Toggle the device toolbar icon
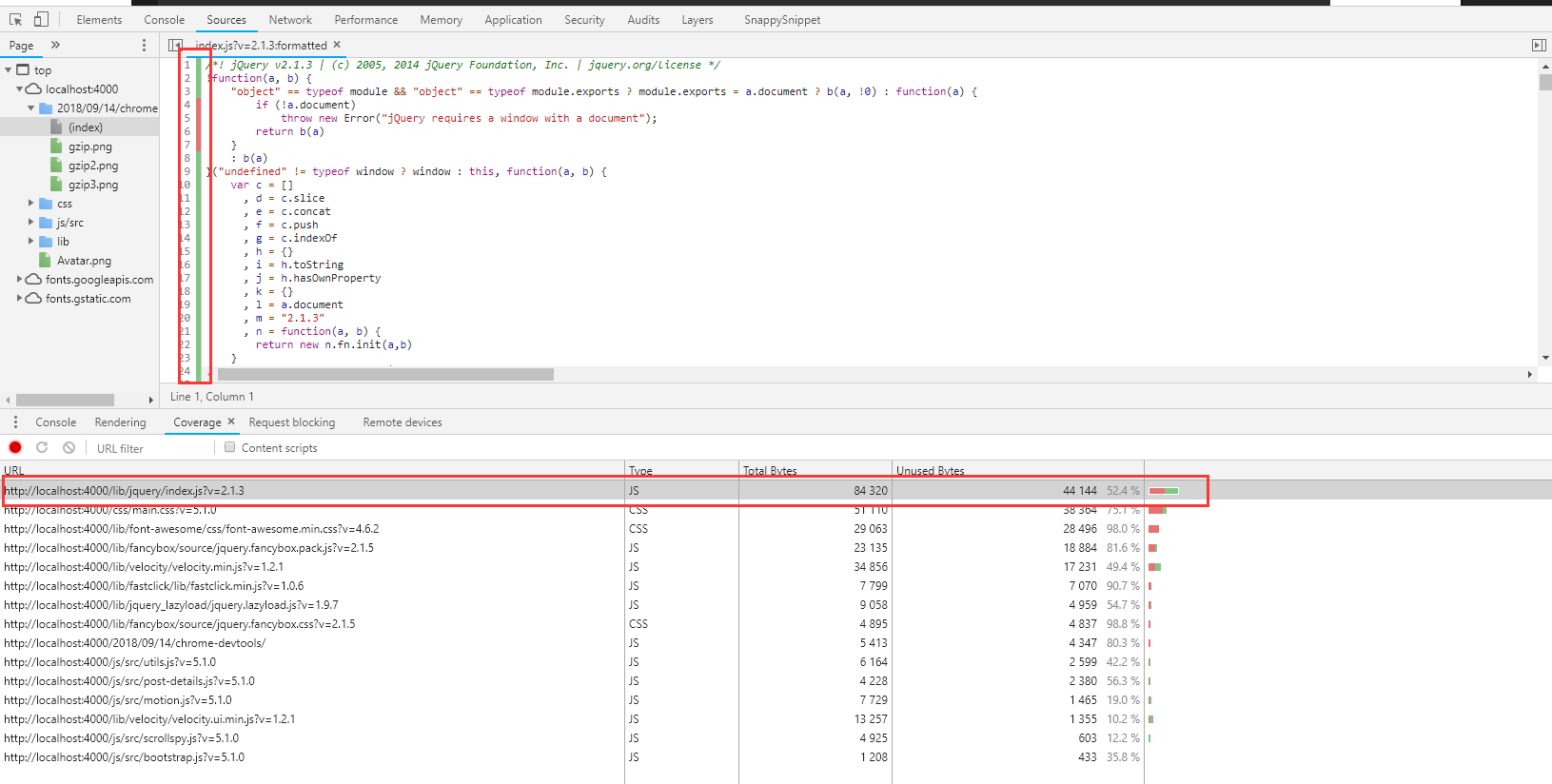Viewport: 1552px width, 784px height. pyautogui.click(x=41, y=19)
